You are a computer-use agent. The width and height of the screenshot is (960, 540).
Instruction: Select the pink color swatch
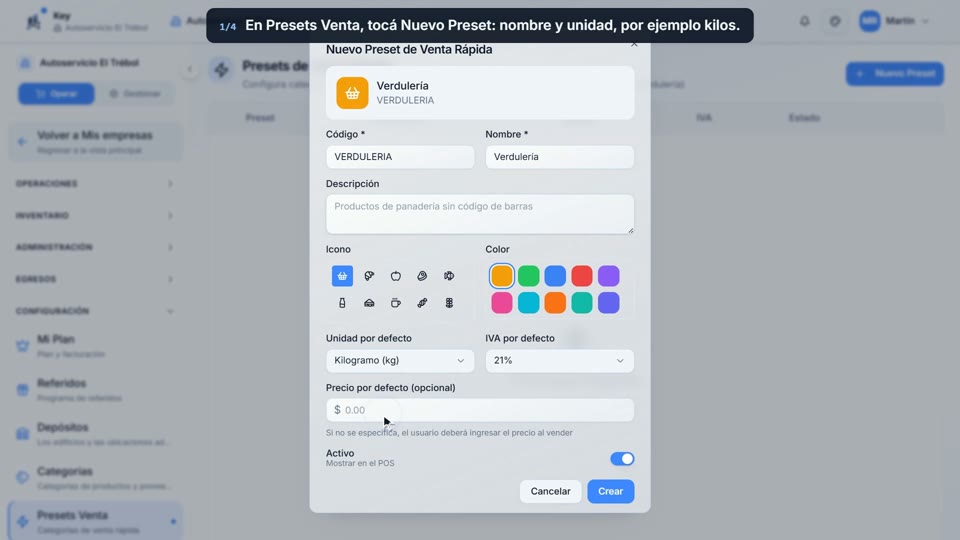(501, 303)
